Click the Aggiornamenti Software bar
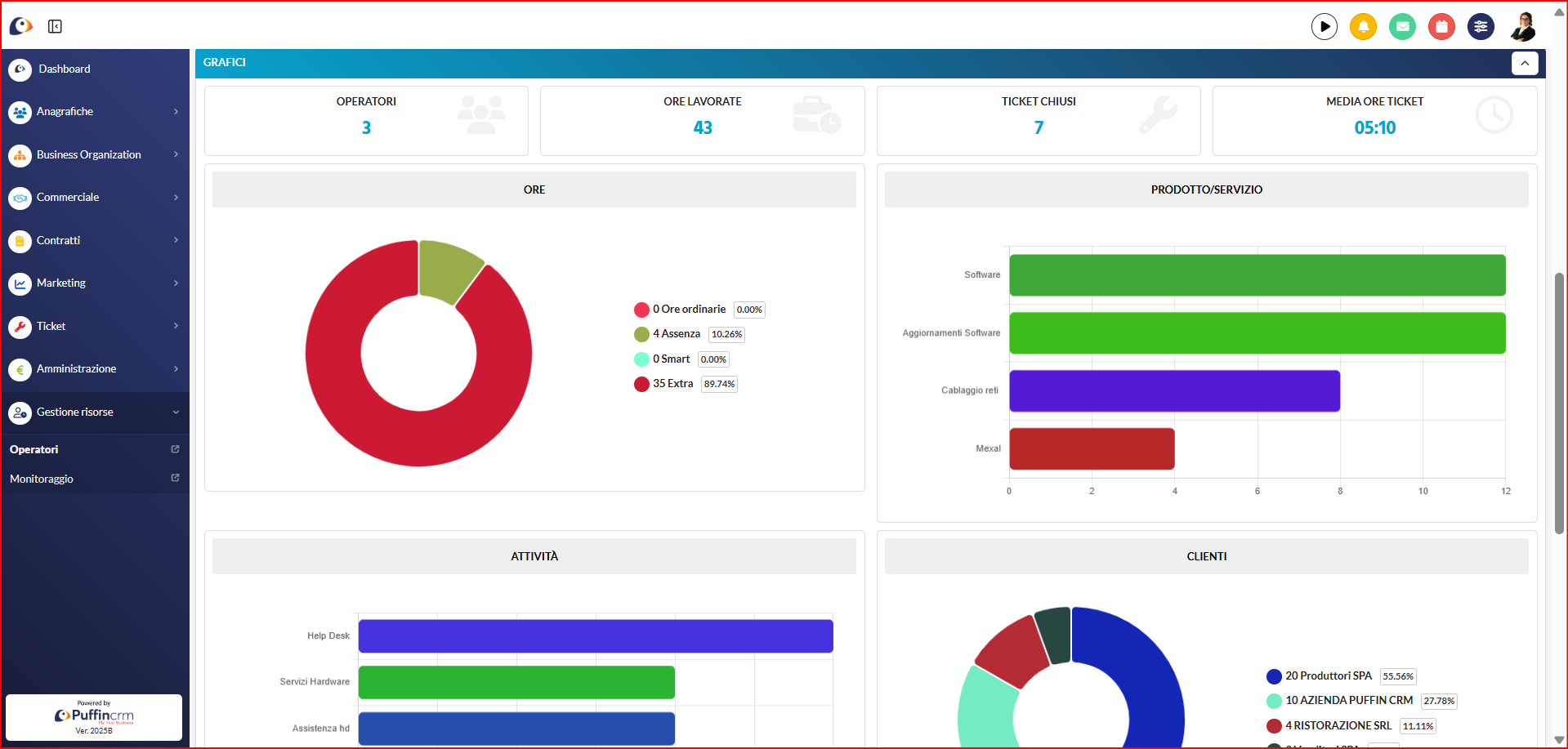Screen dimensions: 1568x749 coord(1257,333)
